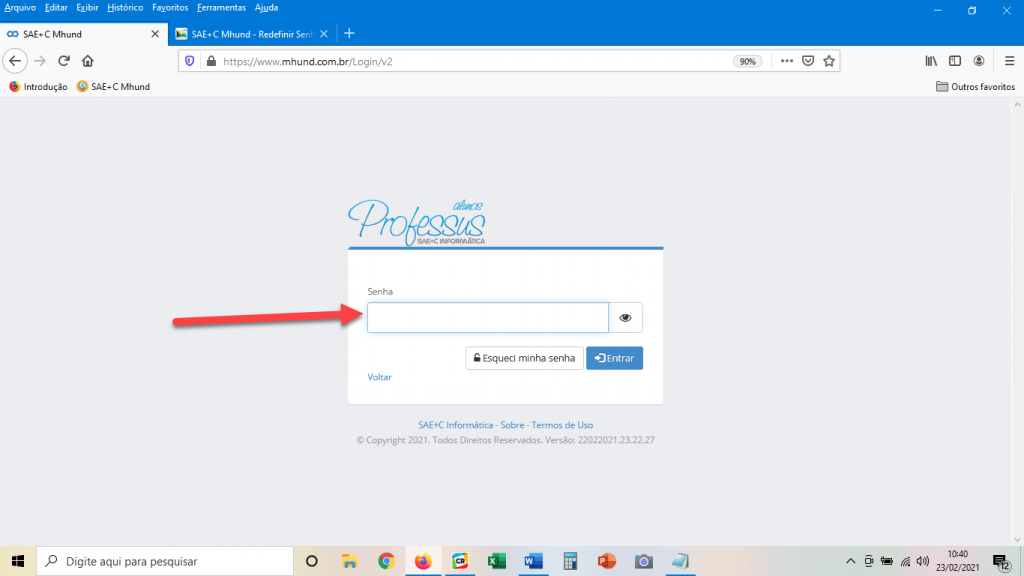Open the Sobre footer link
This screenshot has width=1024, height=576.
coord(512,425)
